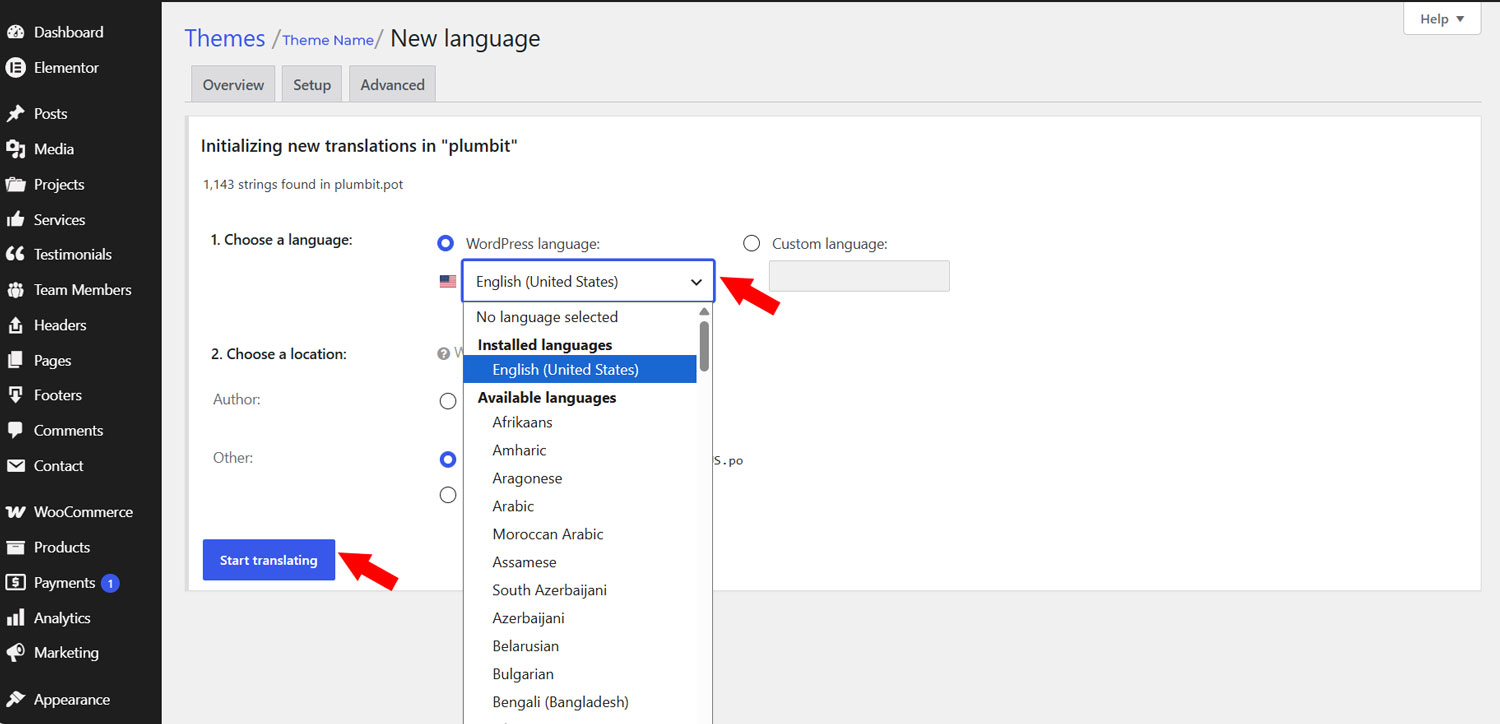Click the question mark help icon near location

tap(443, 353)
